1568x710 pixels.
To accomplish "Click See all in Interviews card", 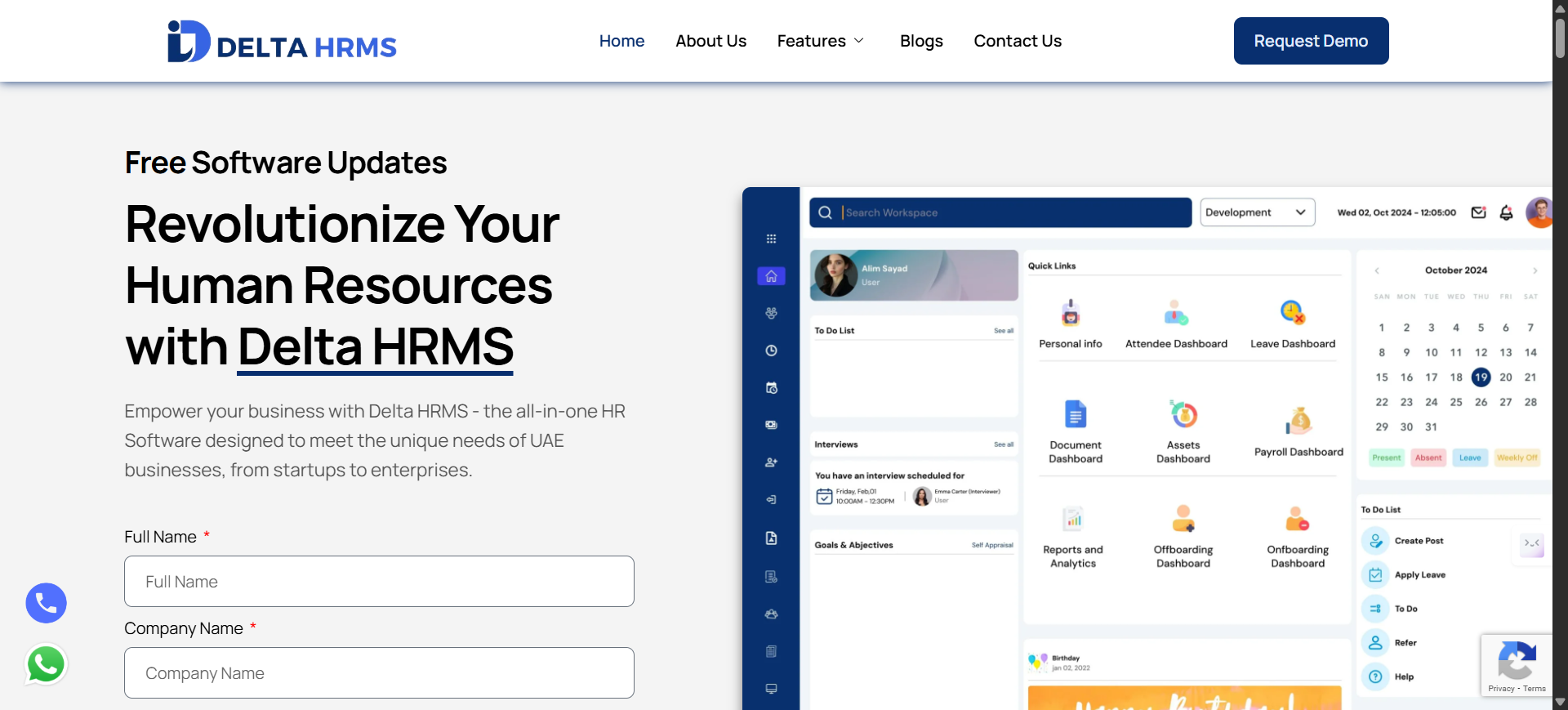I will pos(1004,444).
